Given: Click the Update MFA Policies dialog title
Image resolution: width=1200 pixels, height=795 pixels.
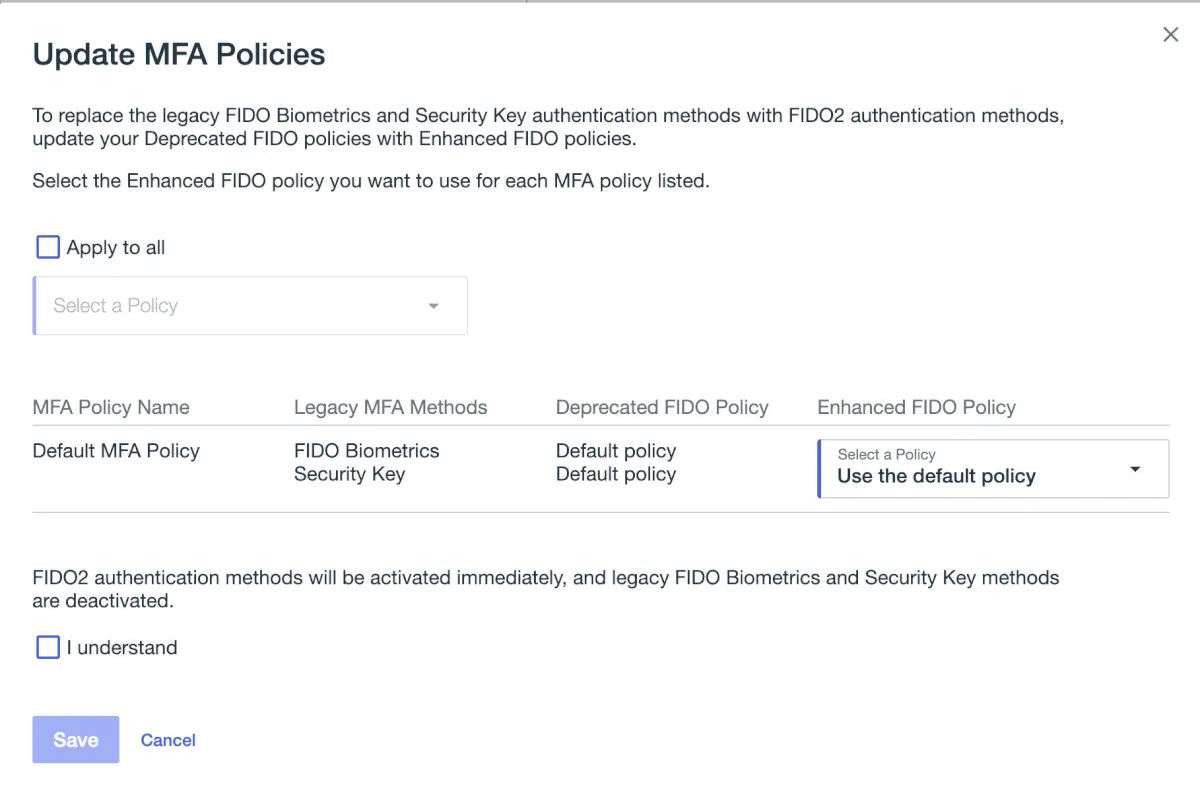Looking at the screenshot, I should (x=179, y=54).
